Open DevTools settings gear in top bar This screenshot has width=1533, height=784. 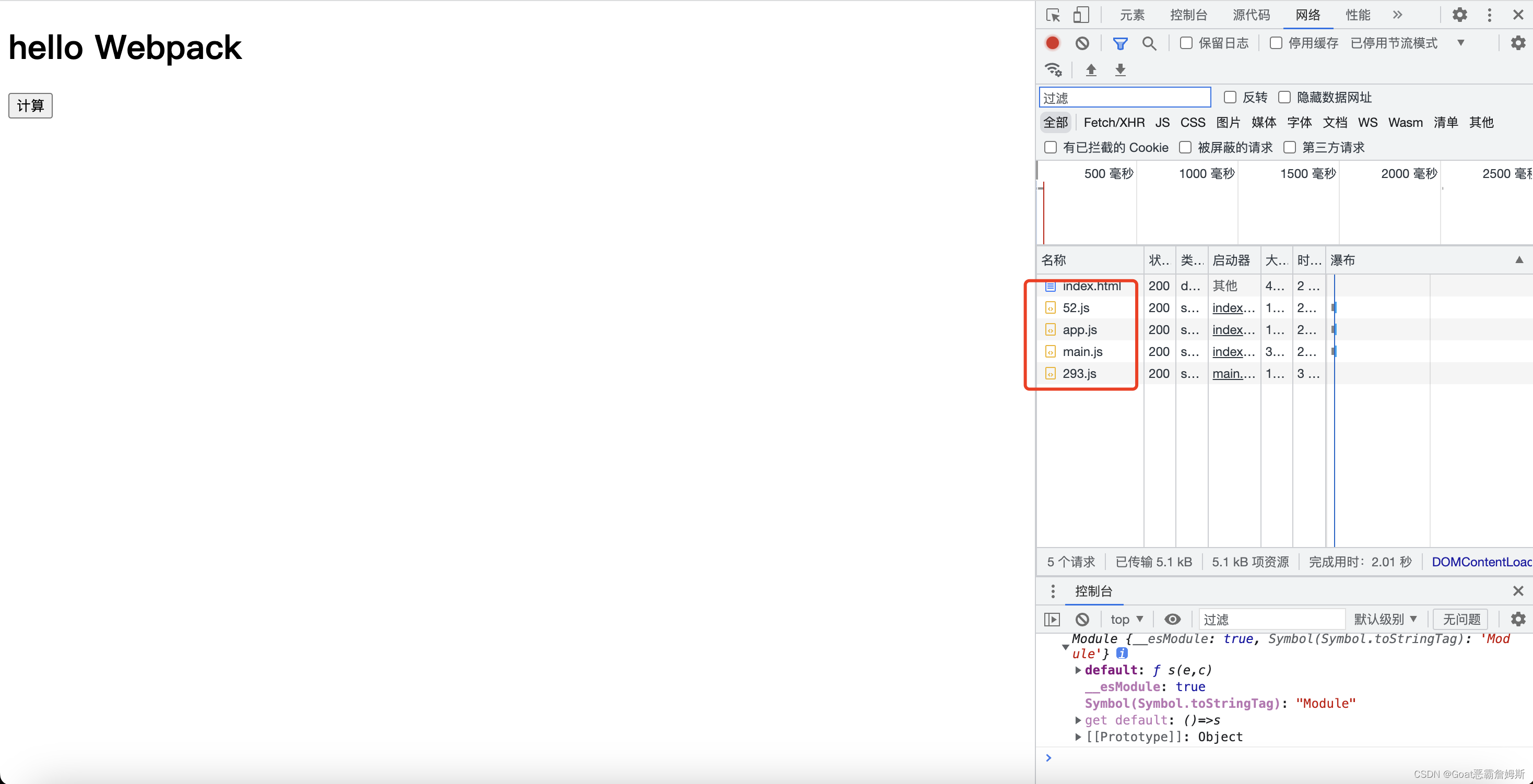pos(1459,15)
